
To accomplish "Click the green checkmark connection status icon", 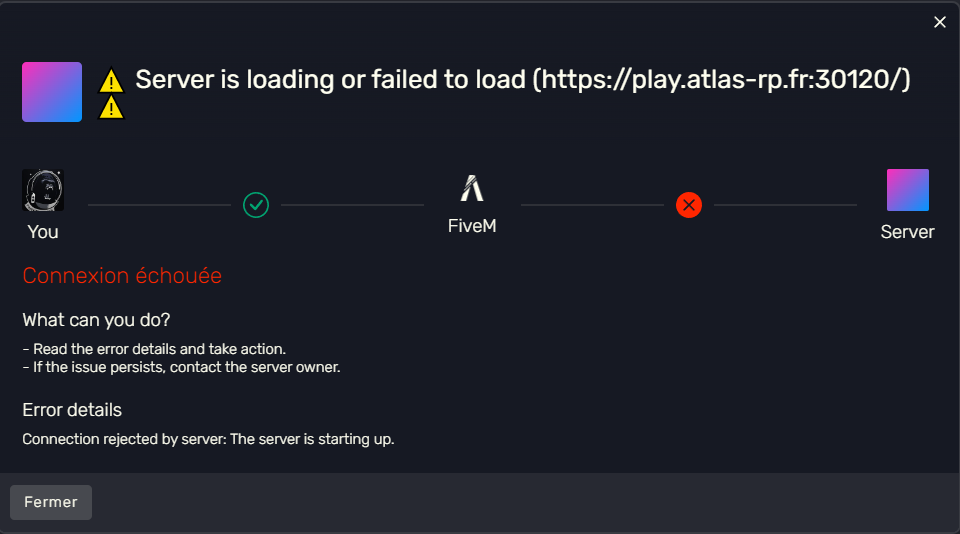I will (x=256, y=205).
